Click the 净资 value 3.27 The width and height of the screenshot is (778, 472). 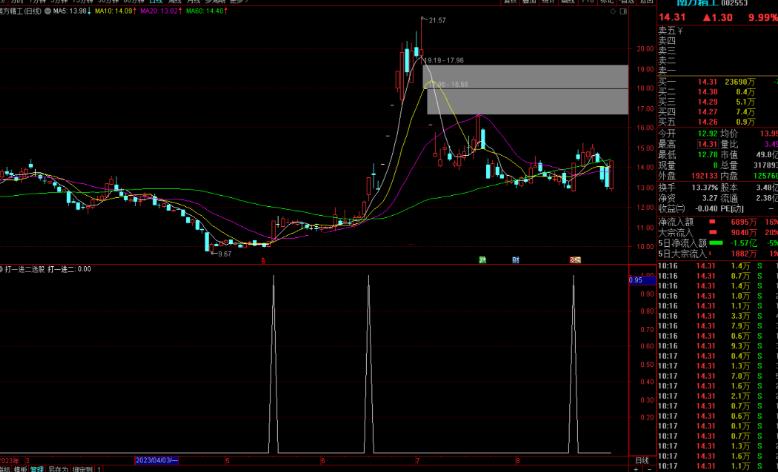coord(710,198)
